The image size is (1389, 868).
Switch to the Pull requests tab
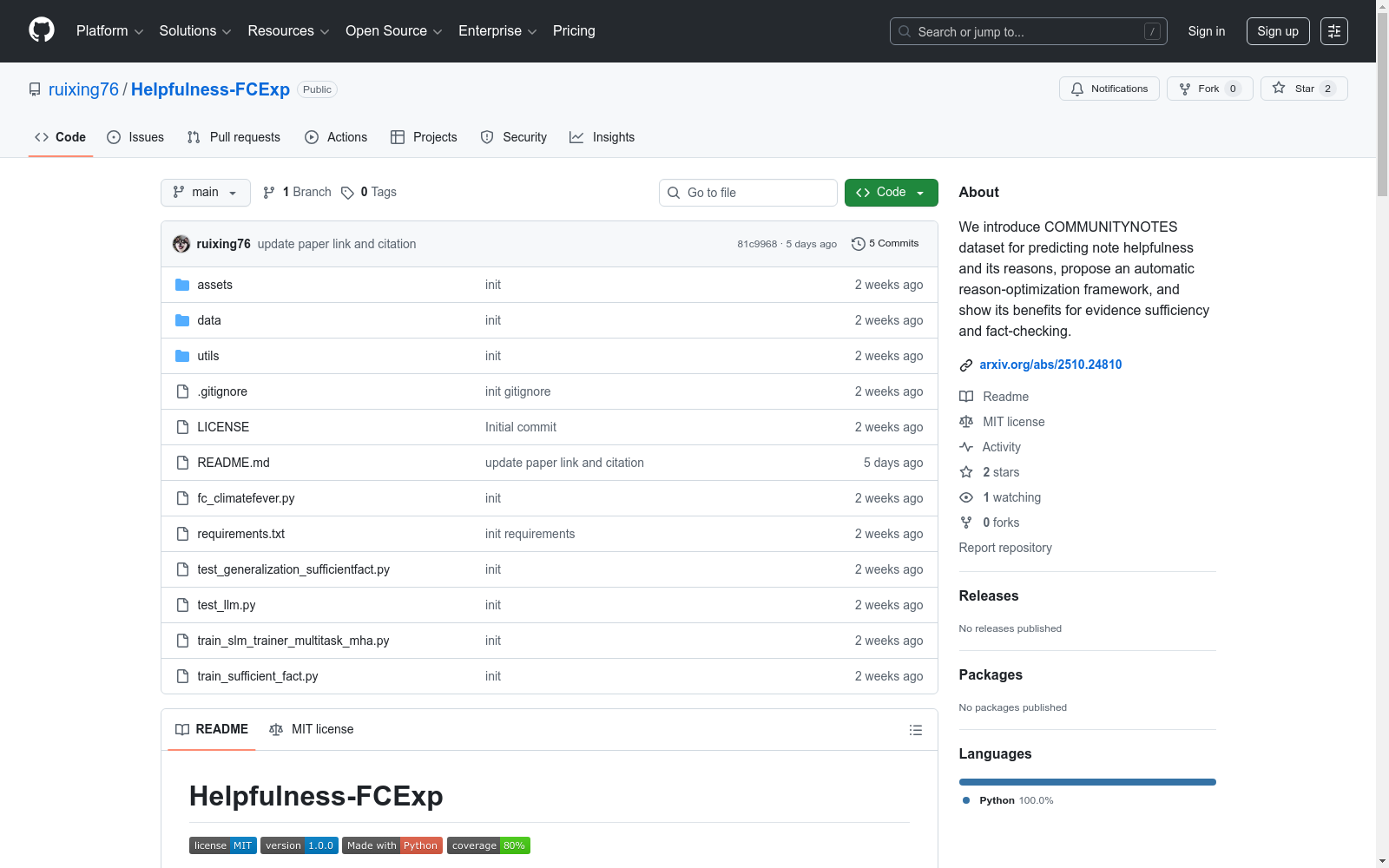[234, 137]
